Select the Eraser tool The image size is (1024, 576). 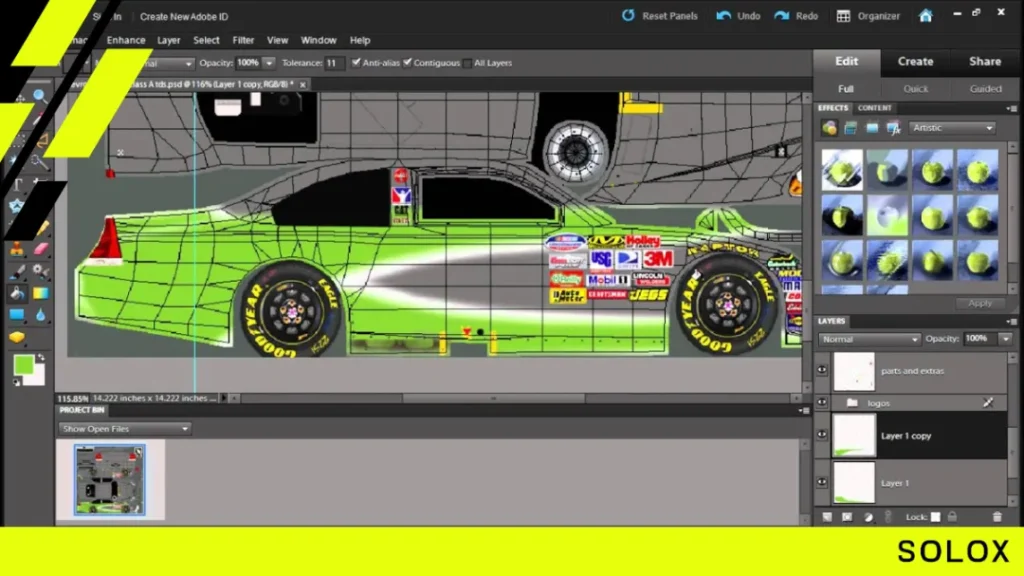click(40, 249)
